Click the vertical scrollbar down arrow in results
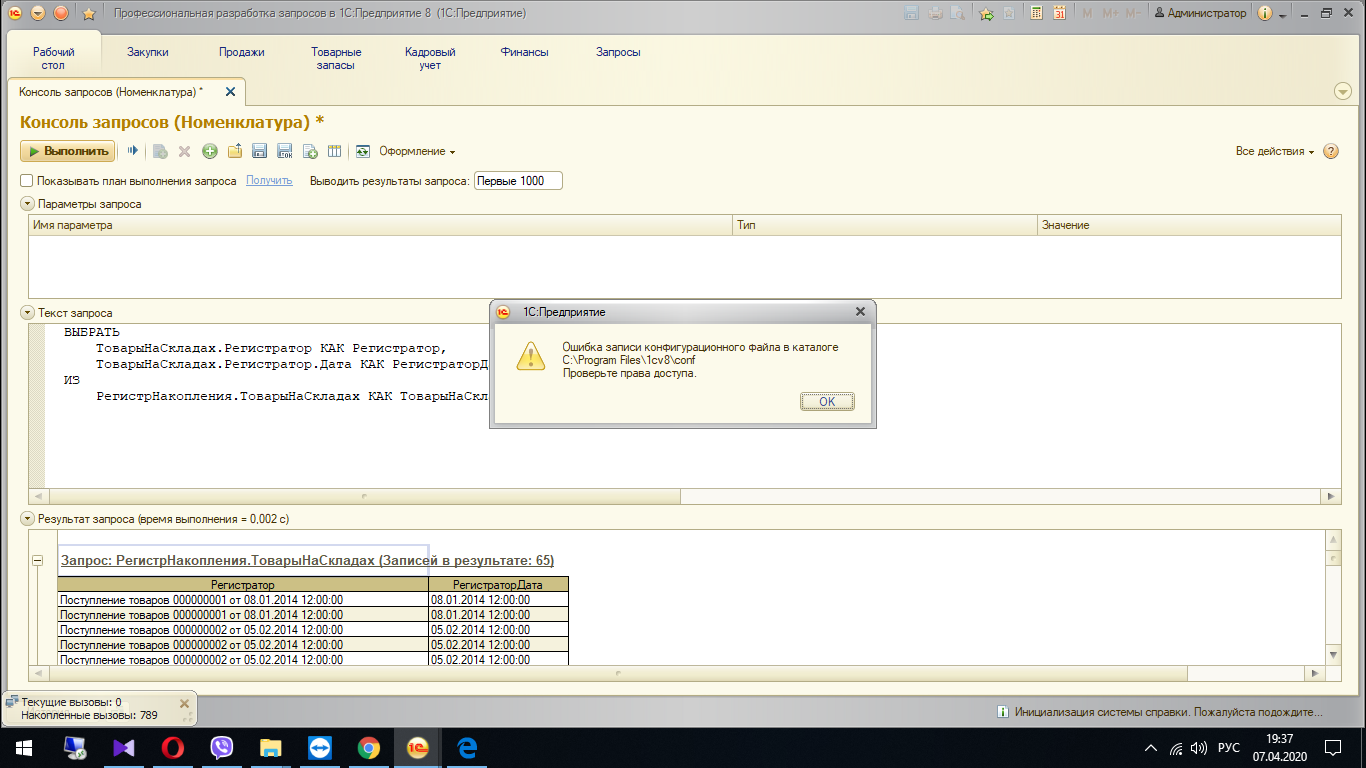Screen dimensions: 1366x768 (x=1332, y=654)
